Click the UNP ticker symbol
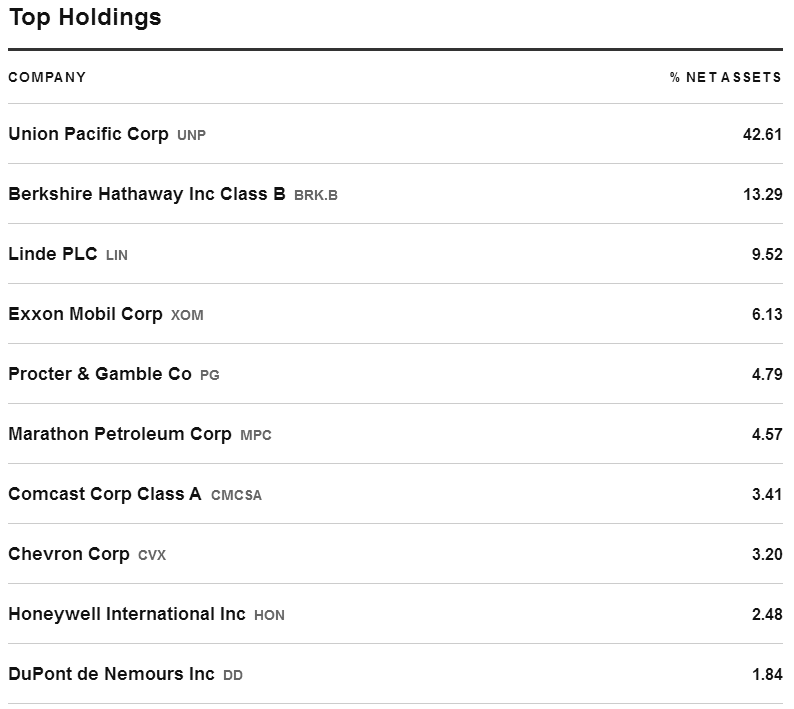The width and height of the screenshot is (794, 709). [x=191, y=135]
